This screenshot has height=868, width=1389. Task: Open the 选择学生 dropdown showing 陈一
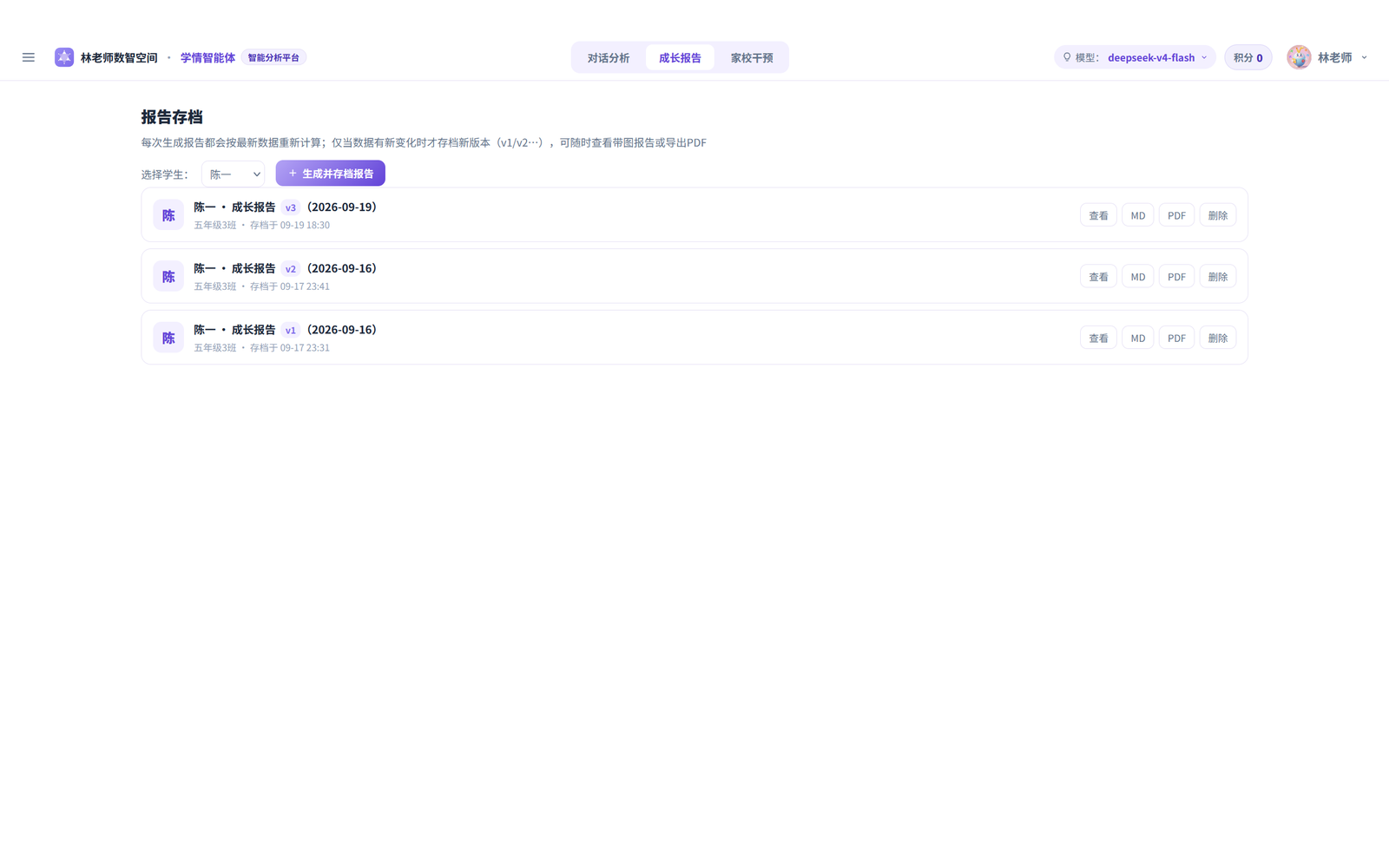(234, 174)
